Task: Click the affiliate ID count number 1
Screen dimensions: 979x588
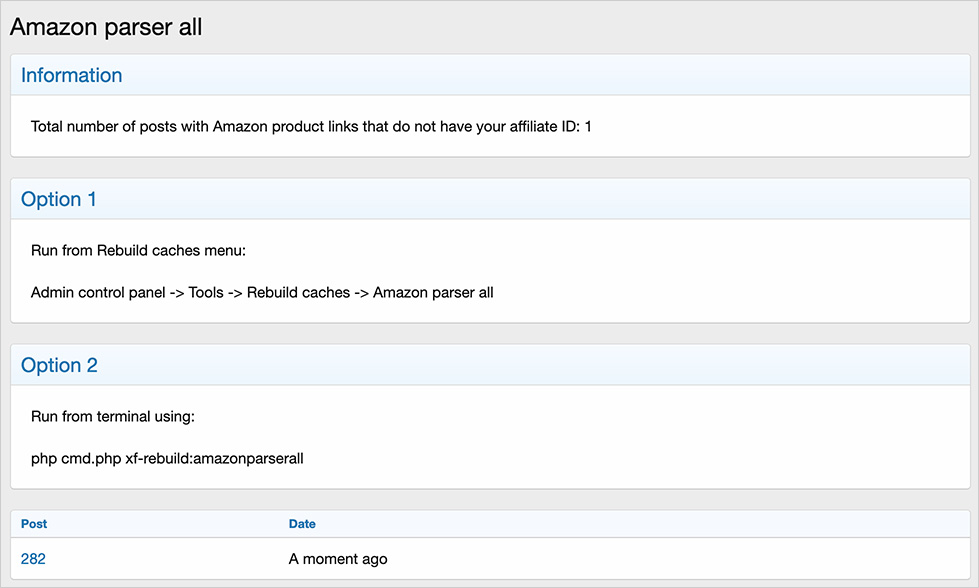Action: pyautogui.click(x=588, y=127)
